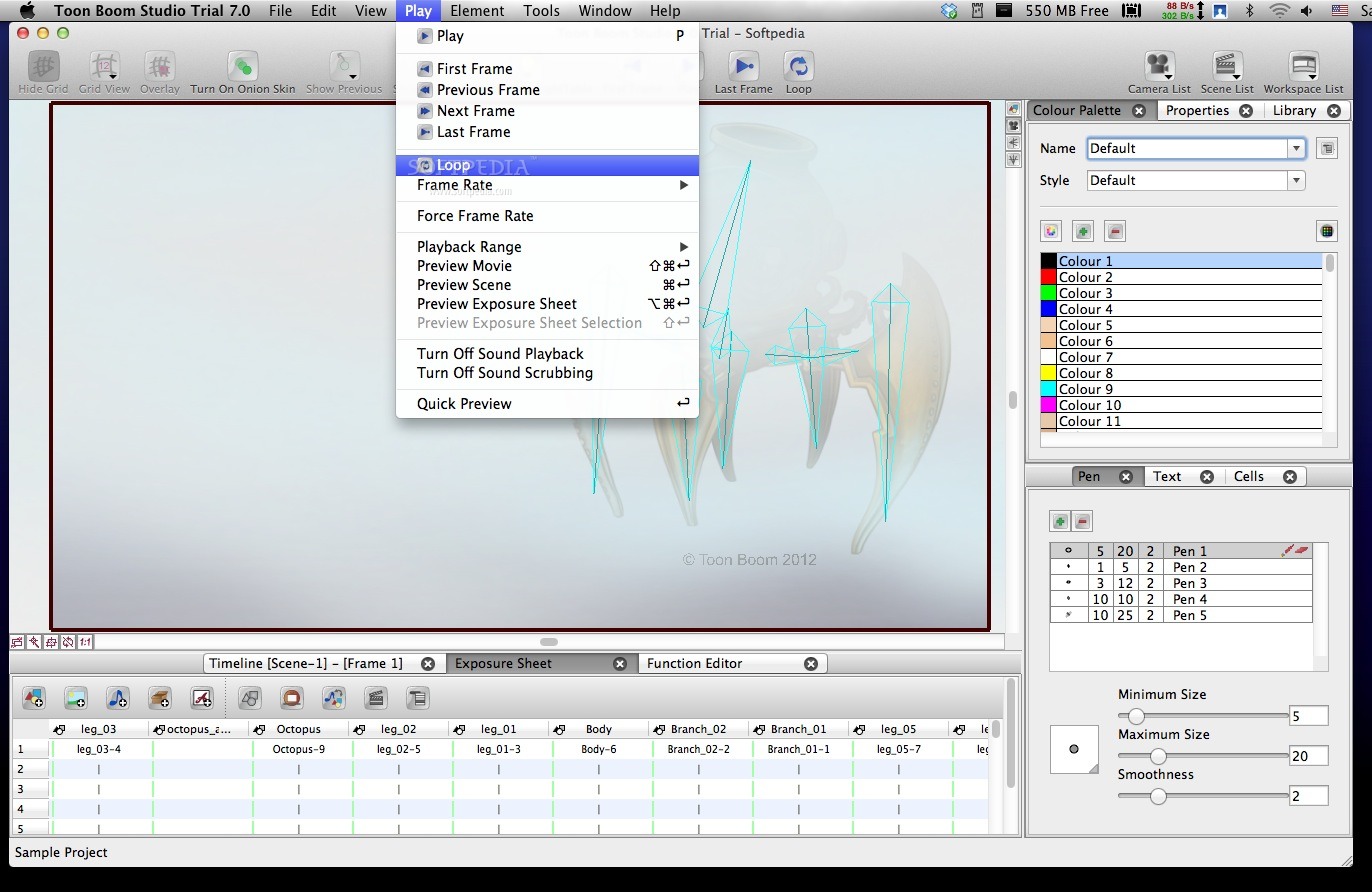
Task: Click the camera icon beside the drawing view
Action: (x=1013, y=125)
